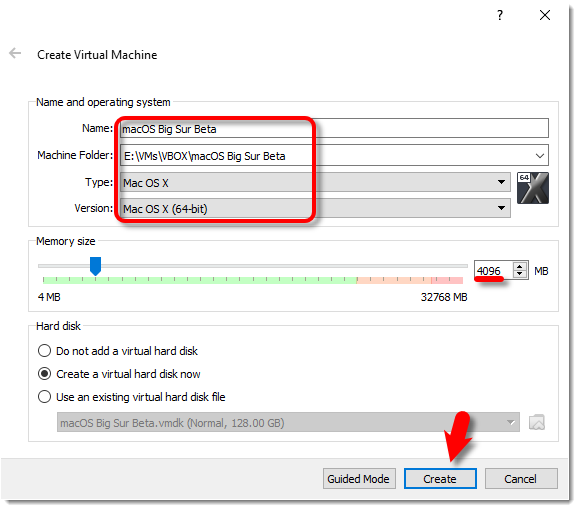Click the back arrow icon
The height and width of the screenshot is (510, 579).
coord(15,53)
